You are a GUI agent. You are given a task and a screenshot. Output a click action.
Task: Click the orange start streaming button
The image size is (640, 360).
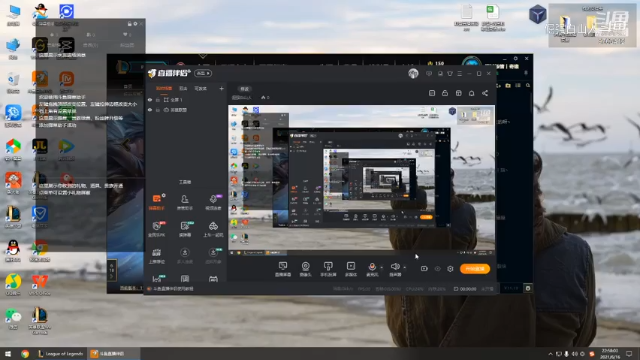tap(475, 269)
